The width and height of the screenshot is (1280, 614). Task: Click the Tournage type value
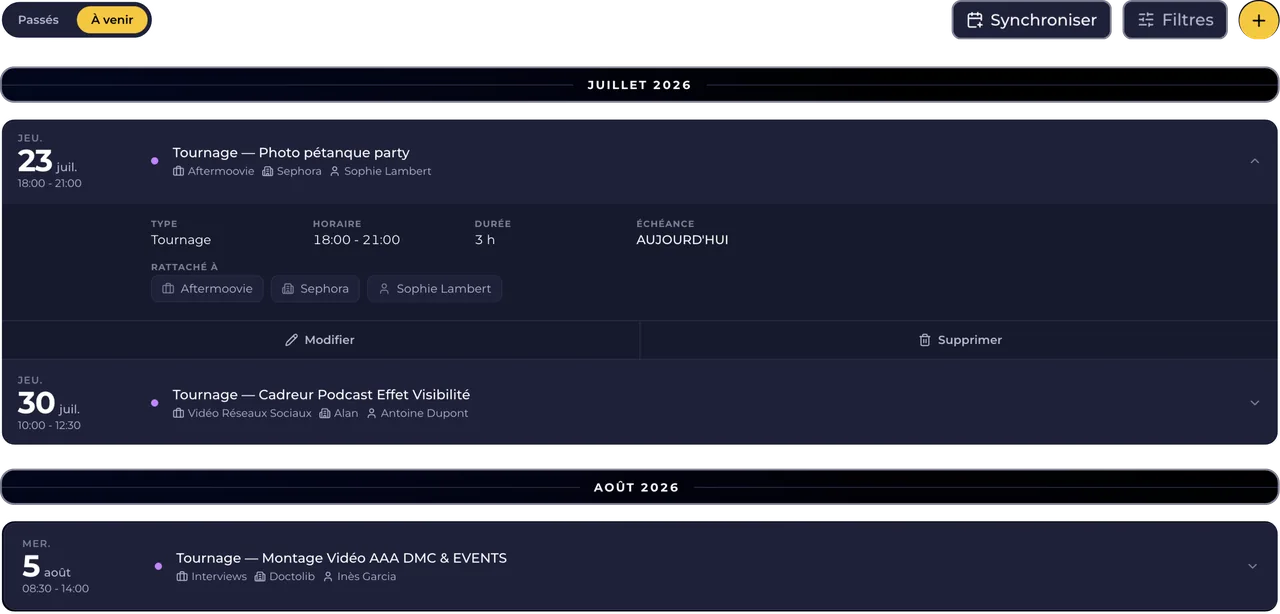(181, 240)
